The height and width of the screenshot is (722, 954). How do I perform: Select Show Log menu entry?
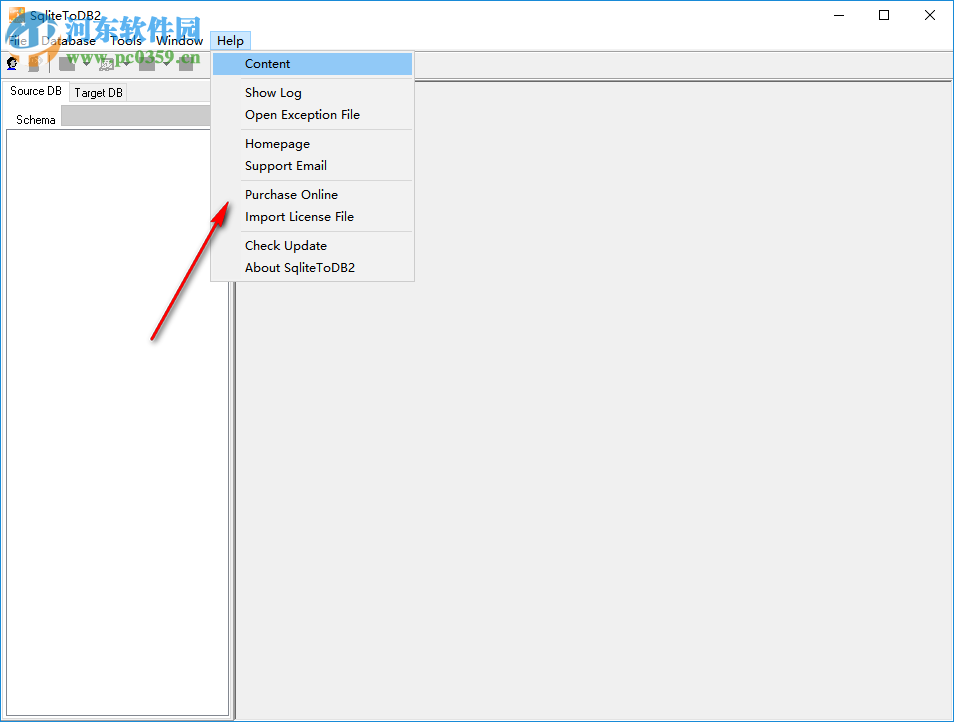312,92
